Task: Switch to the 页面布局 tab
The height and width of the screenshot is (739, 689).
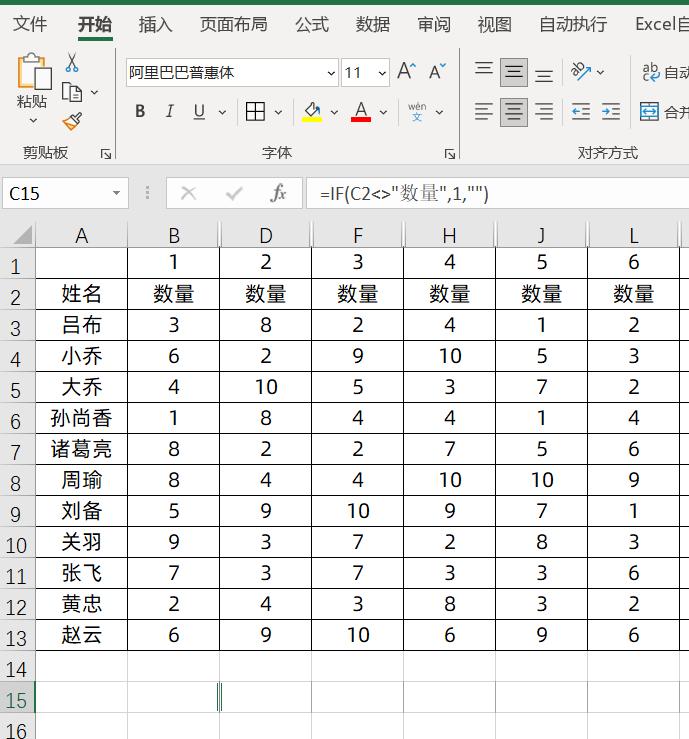Action: (x=233, y=24)
